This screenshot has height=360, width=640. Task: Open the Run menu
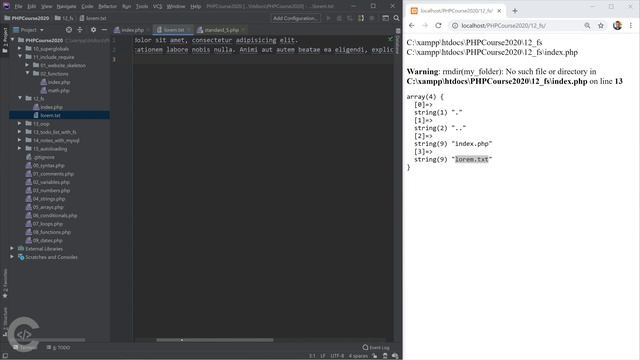click(x=127, y=7)
